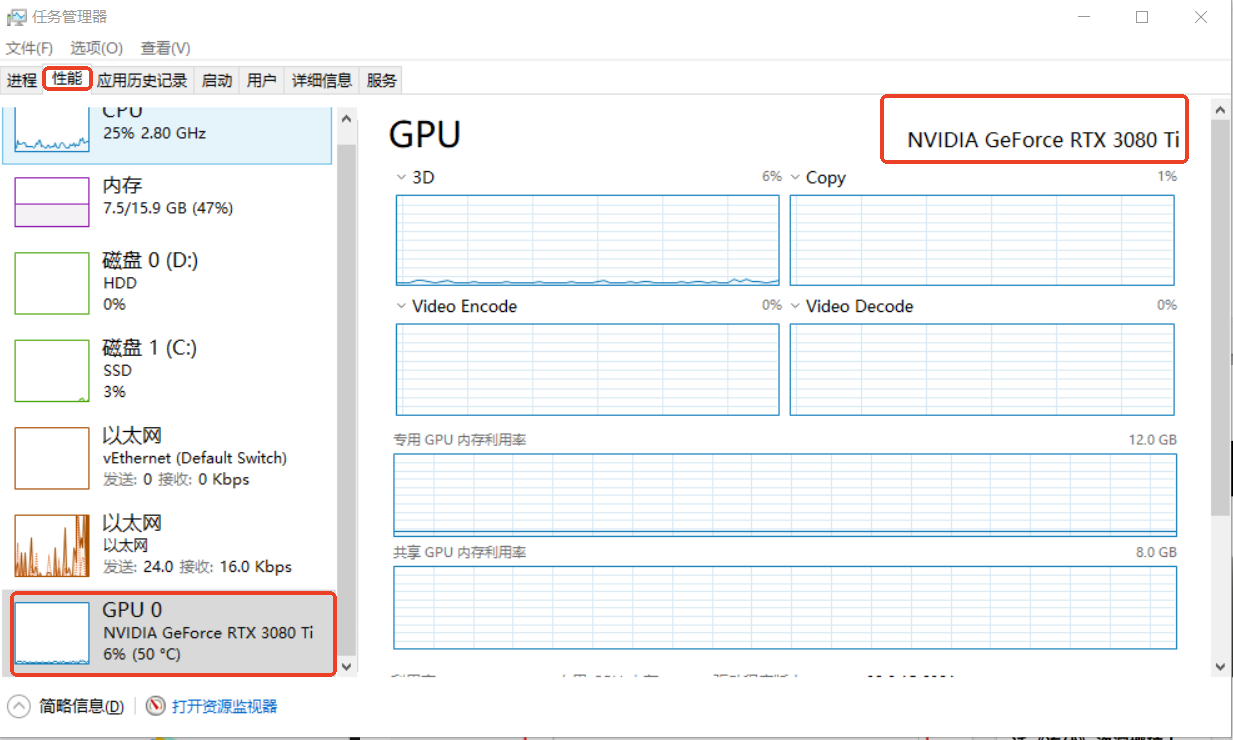Viewport: 1233px width, 740px height.
Task: Open the Video Decode engine dropdown
Action: pyautogui.click(x=795, y=306)
